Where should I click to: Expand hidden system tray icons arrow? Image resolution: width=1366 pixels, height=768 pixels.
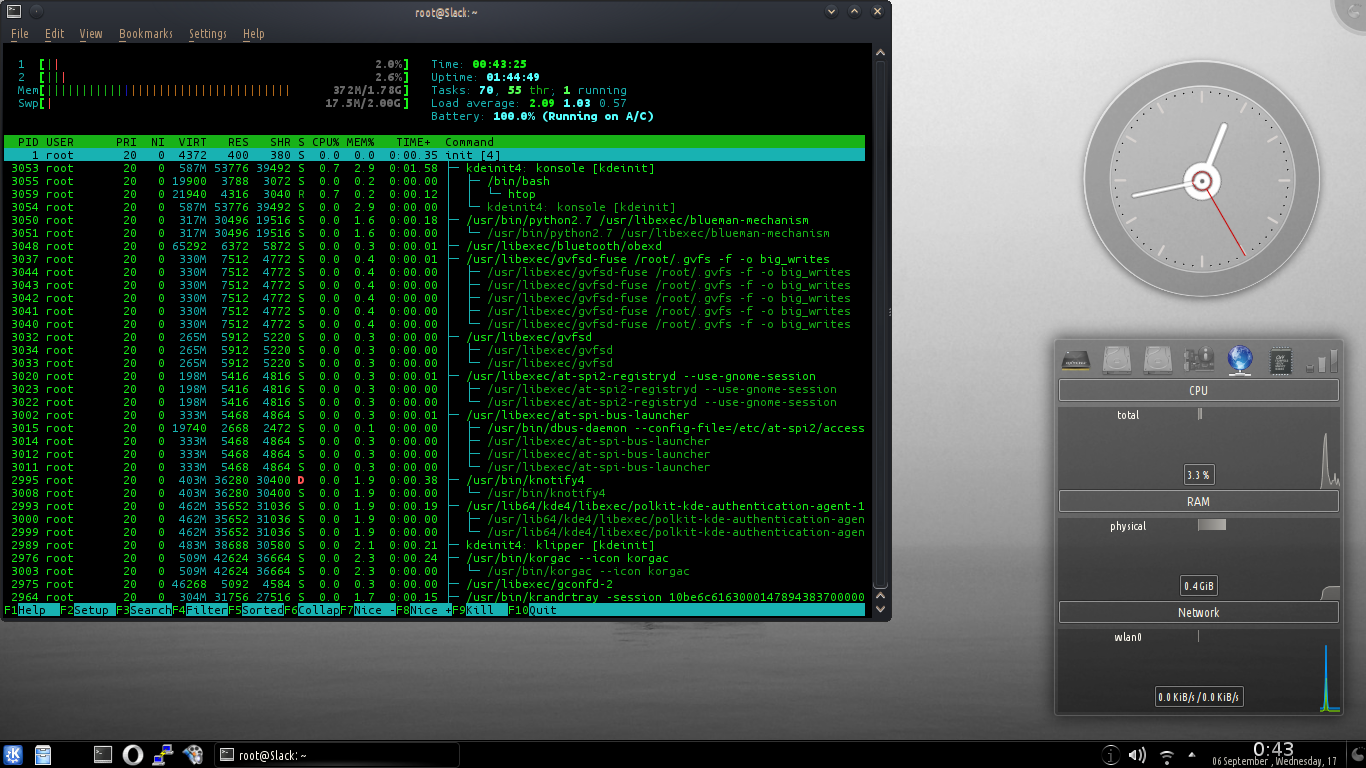coord(1191,755)
